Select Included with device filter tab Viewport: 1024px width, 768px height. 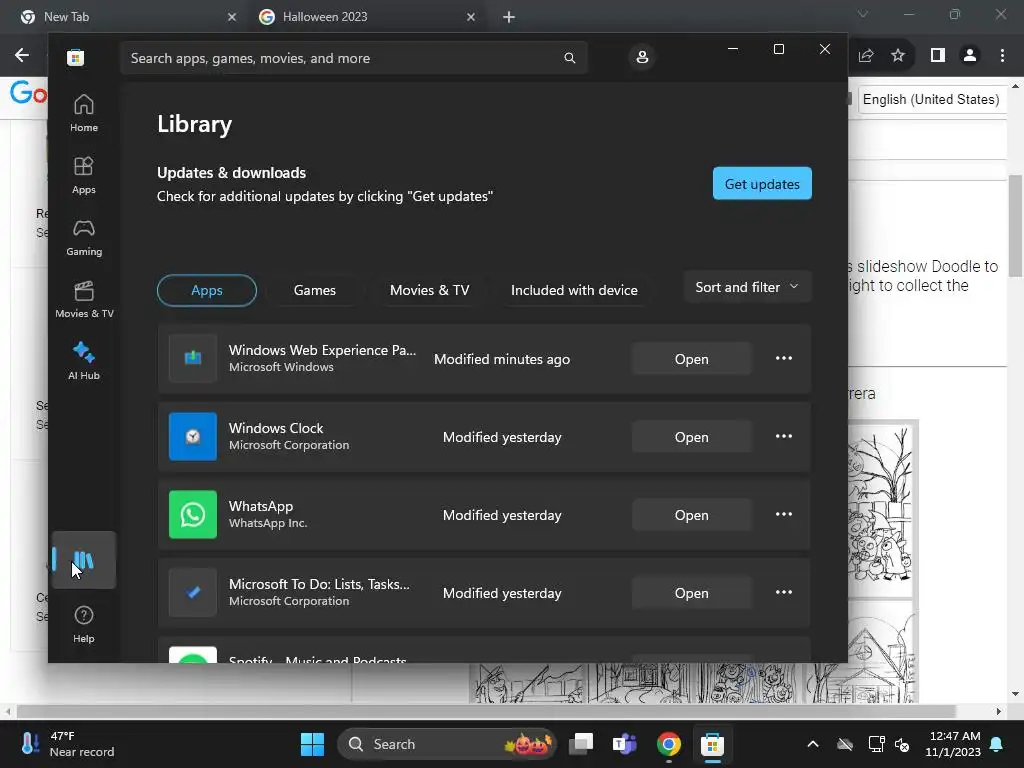[x=574, y=290]
